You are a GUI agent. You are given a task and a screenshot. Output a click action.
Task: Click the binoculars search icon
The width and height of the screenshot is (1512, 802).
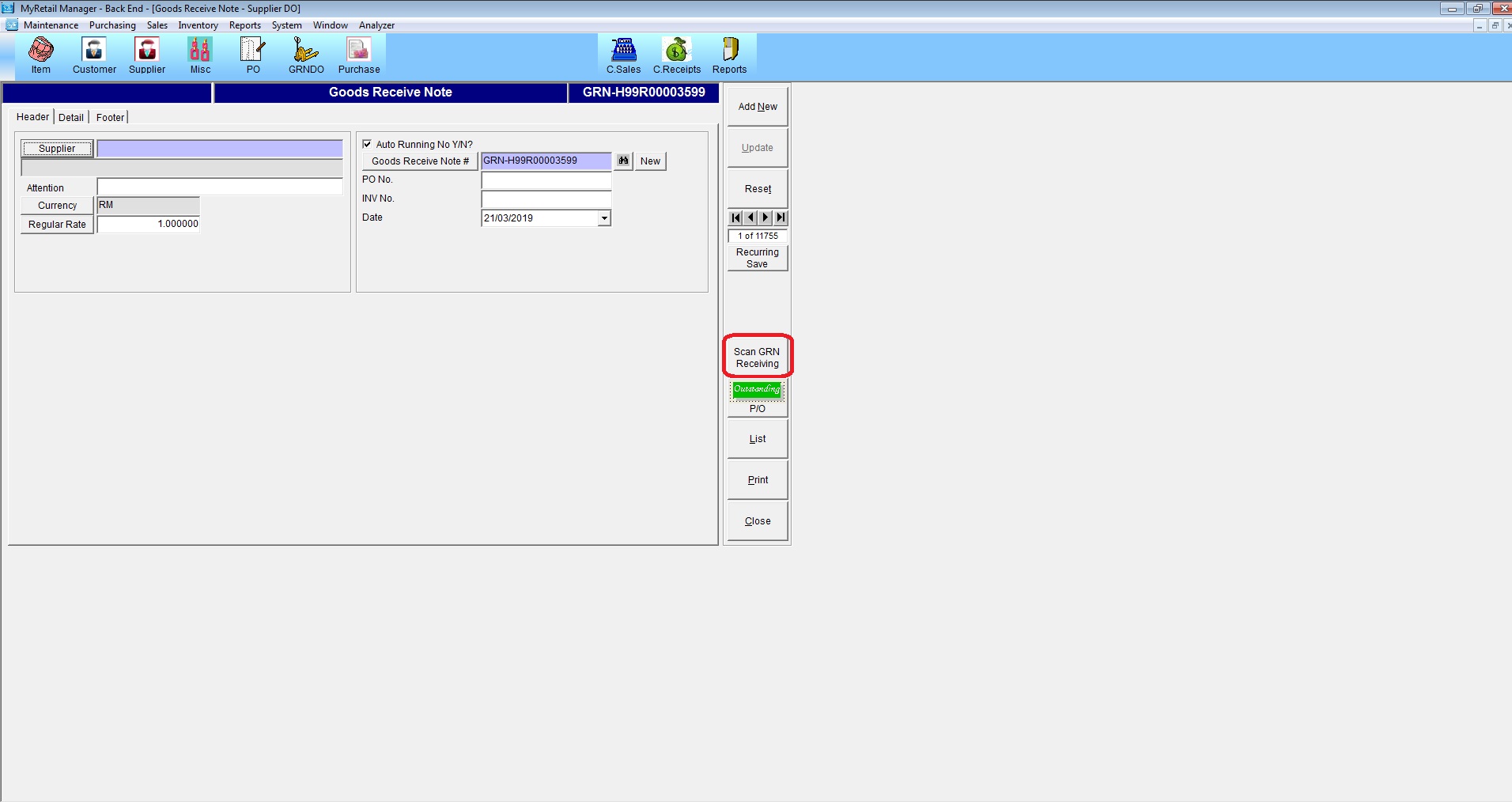point(623,161)
